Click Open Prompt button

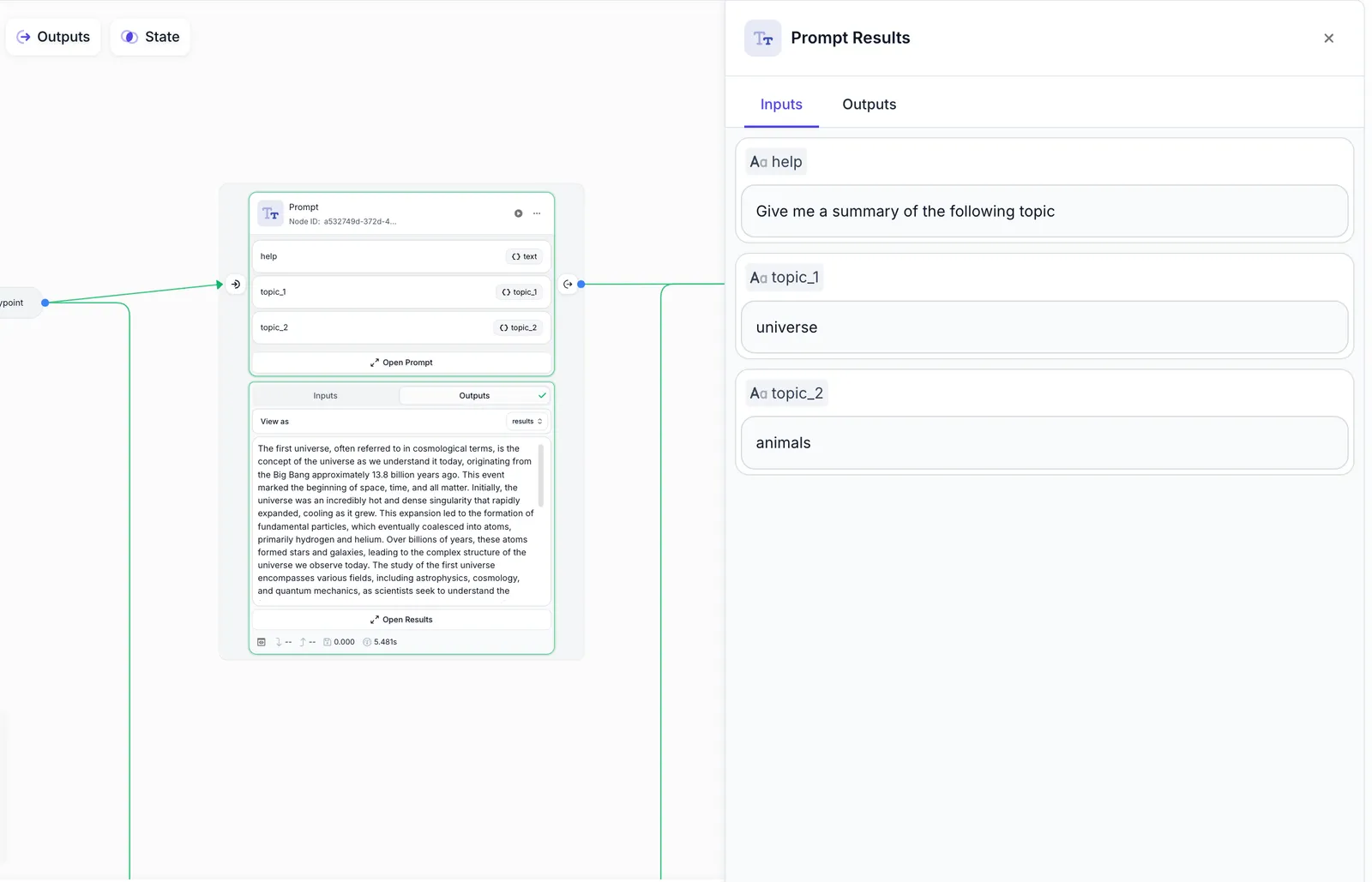tap(401, 363)
